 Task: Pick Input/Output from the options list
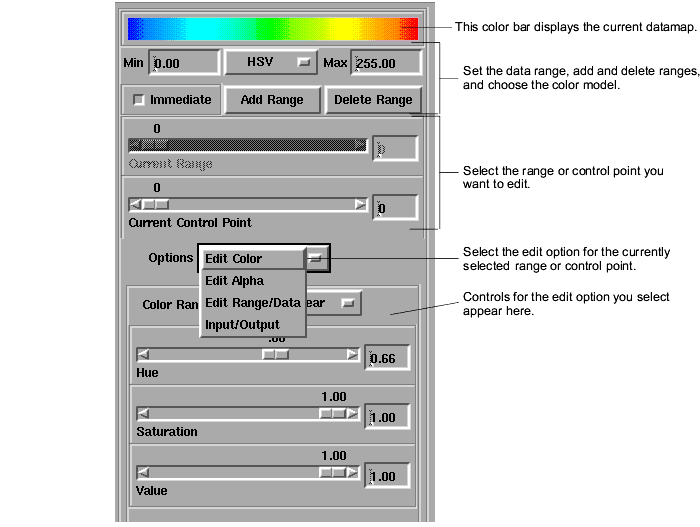242,325
